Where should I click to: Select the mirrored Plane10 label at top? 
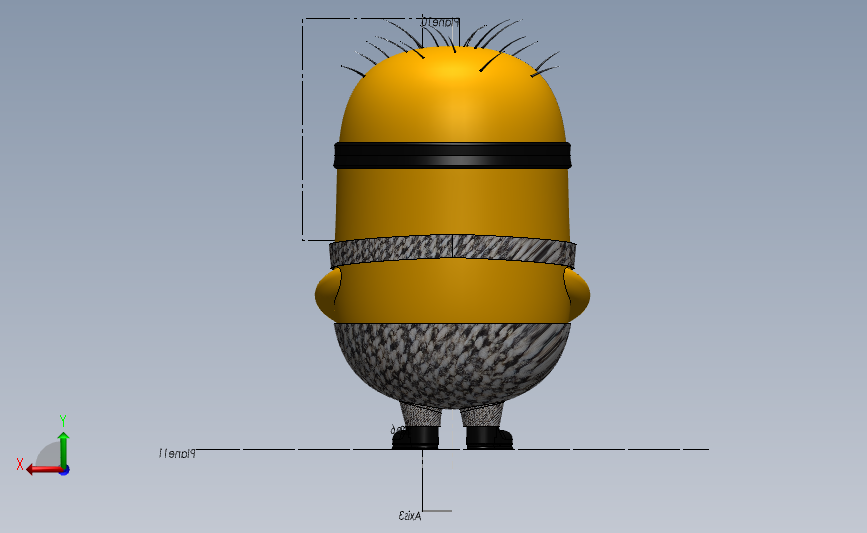(440, 23)
